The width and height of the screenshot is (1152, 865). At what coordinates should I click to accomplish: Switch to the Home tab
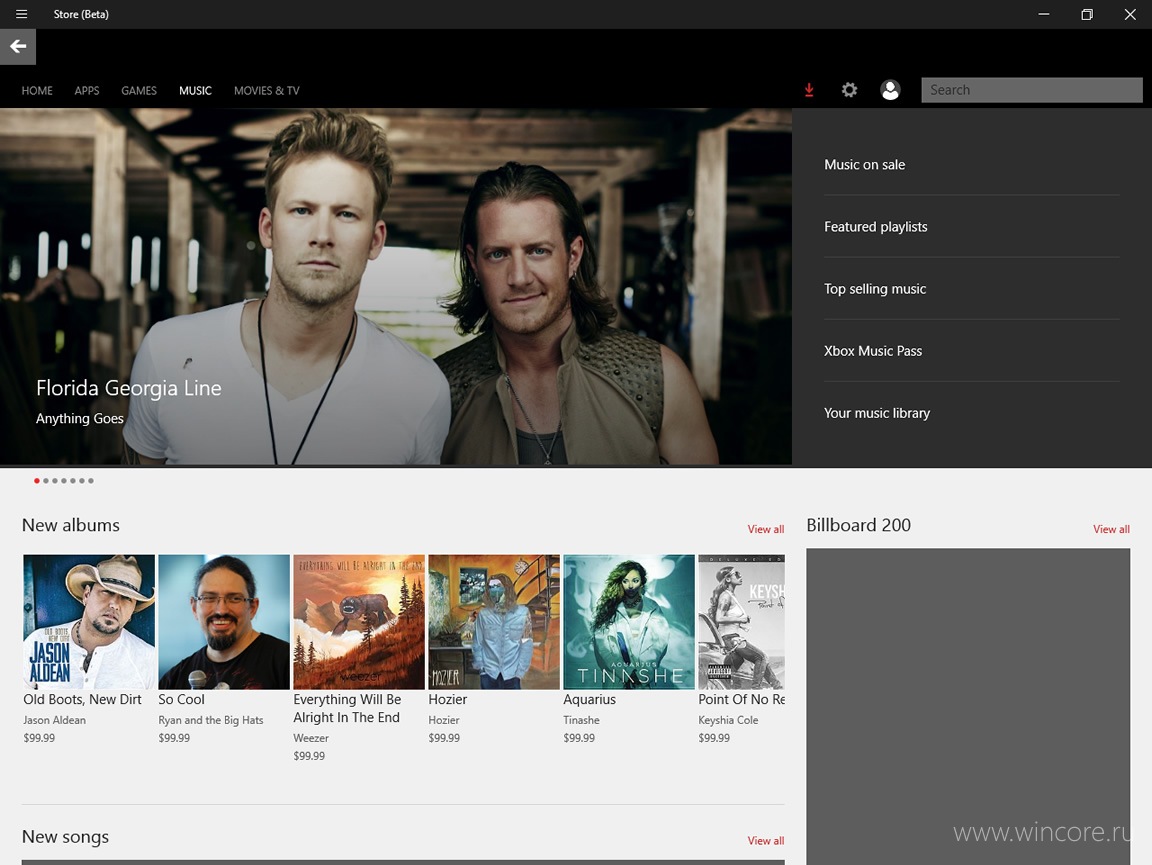click(x=37, y=90)
